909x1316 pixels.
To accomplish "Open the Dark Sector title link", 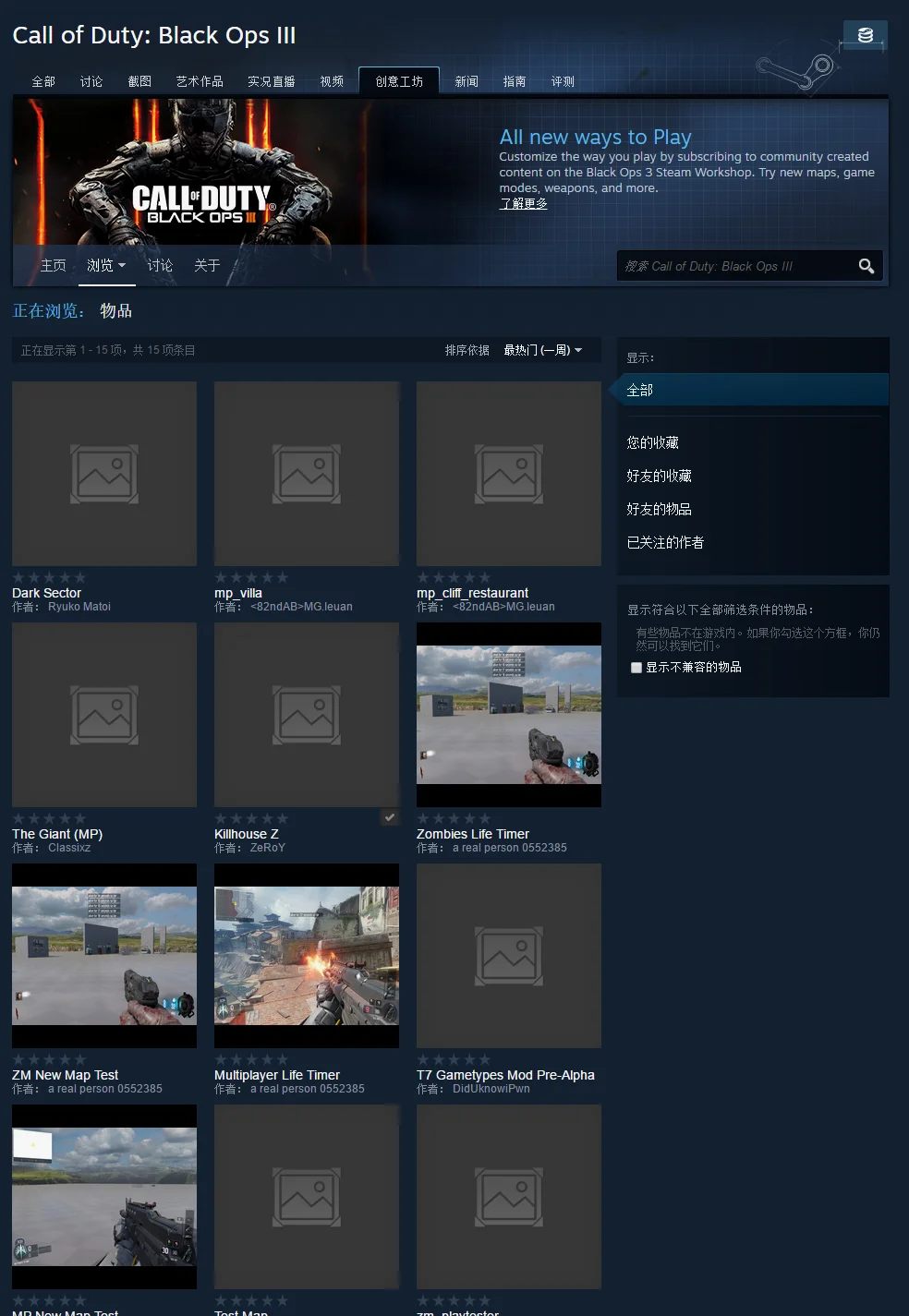I will tap(46, 593).
